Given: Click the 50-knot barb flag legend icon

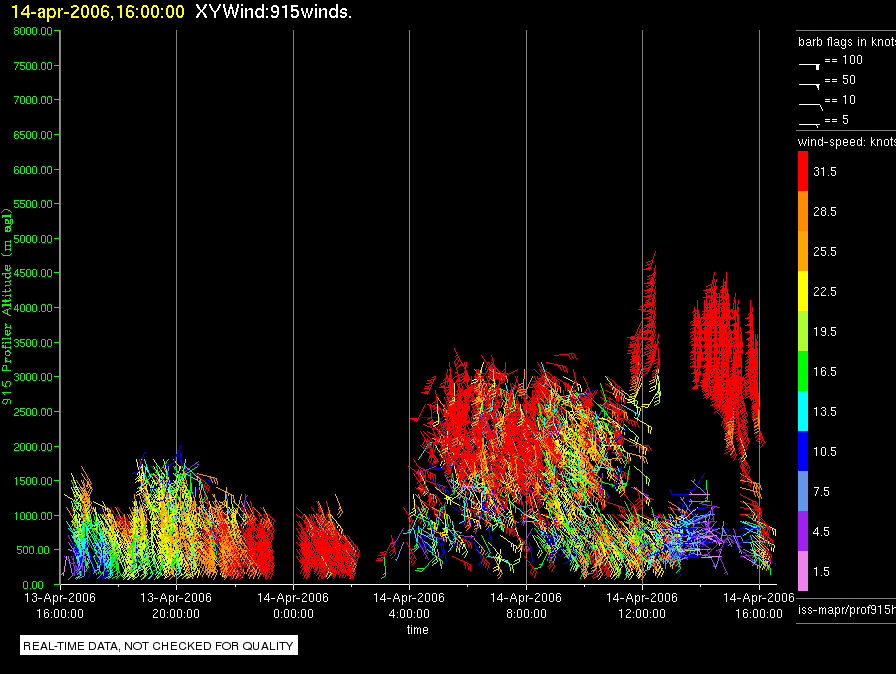Looking at the screenshot, I should pos(810,86).
